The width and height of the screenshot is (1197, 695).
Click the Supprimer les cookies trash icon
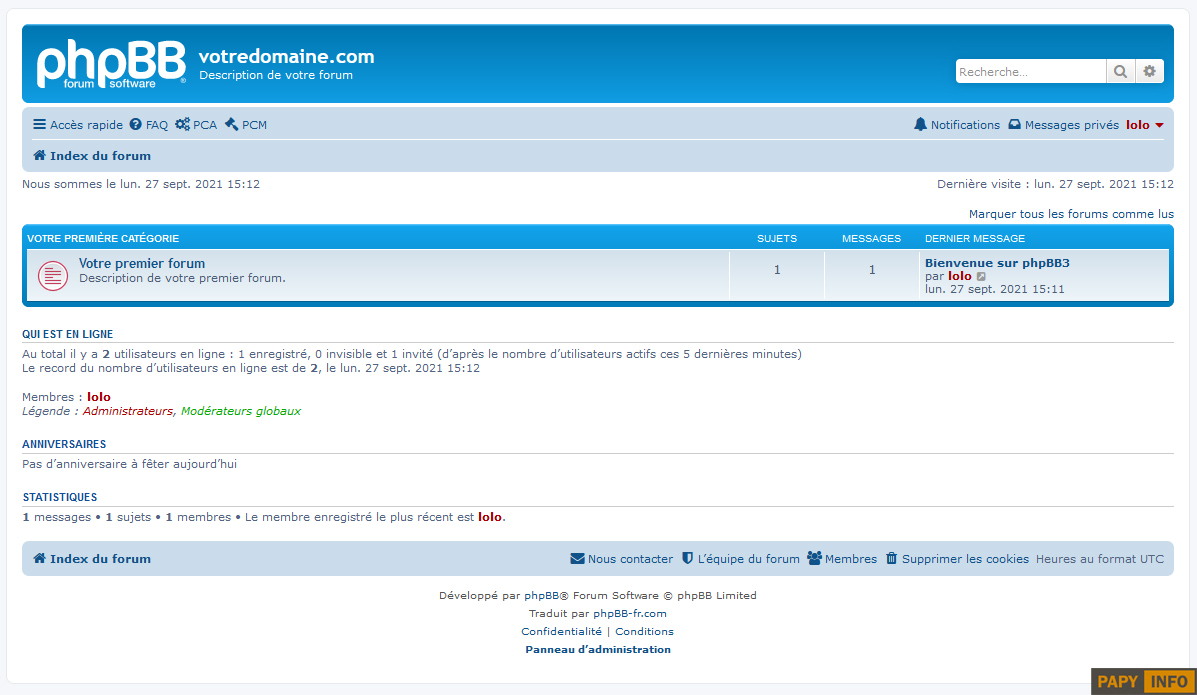(892, 559)
